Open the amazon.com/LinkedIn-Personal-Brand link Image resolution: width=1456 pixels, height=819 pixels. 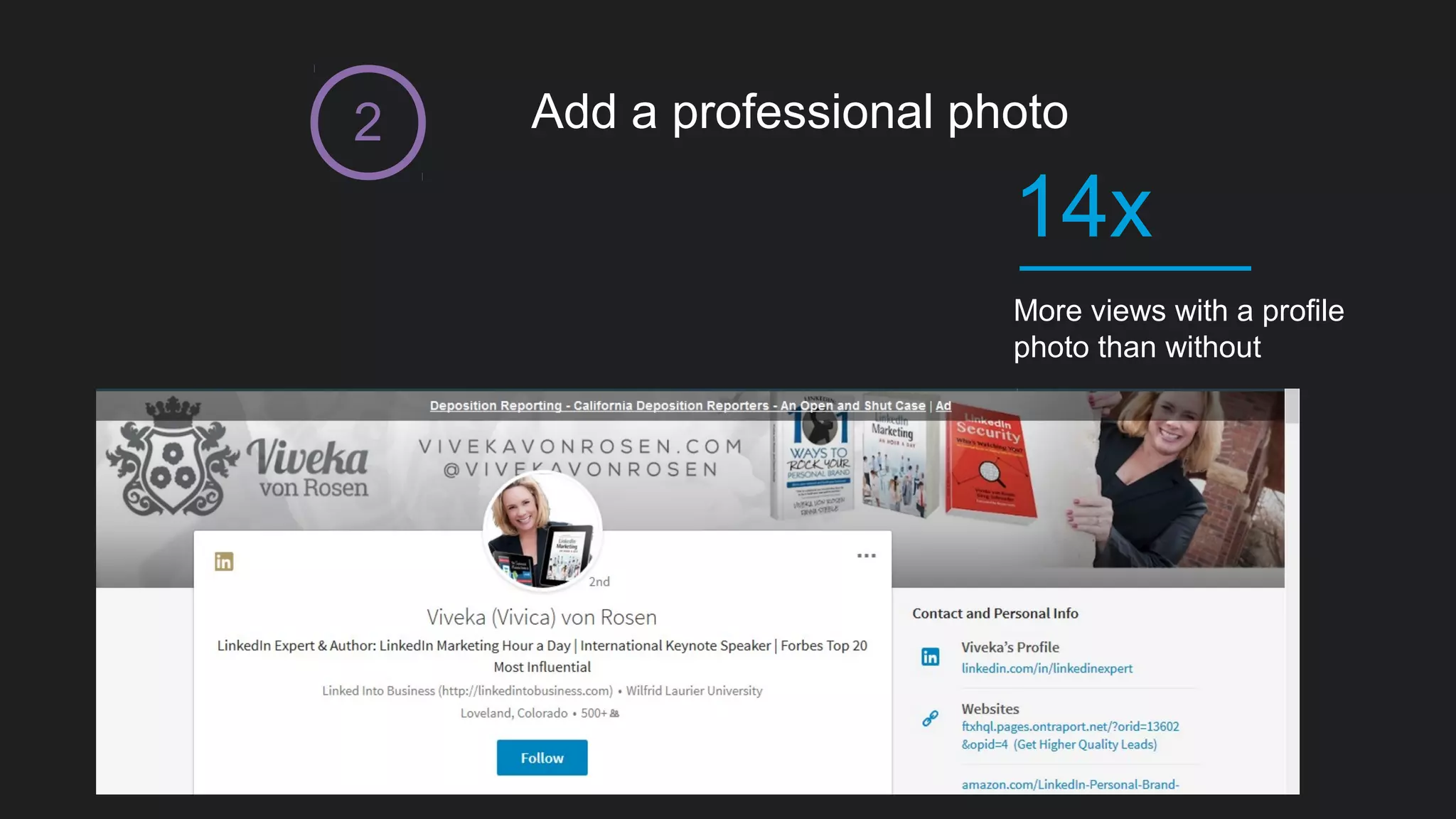pos(1070,784)
